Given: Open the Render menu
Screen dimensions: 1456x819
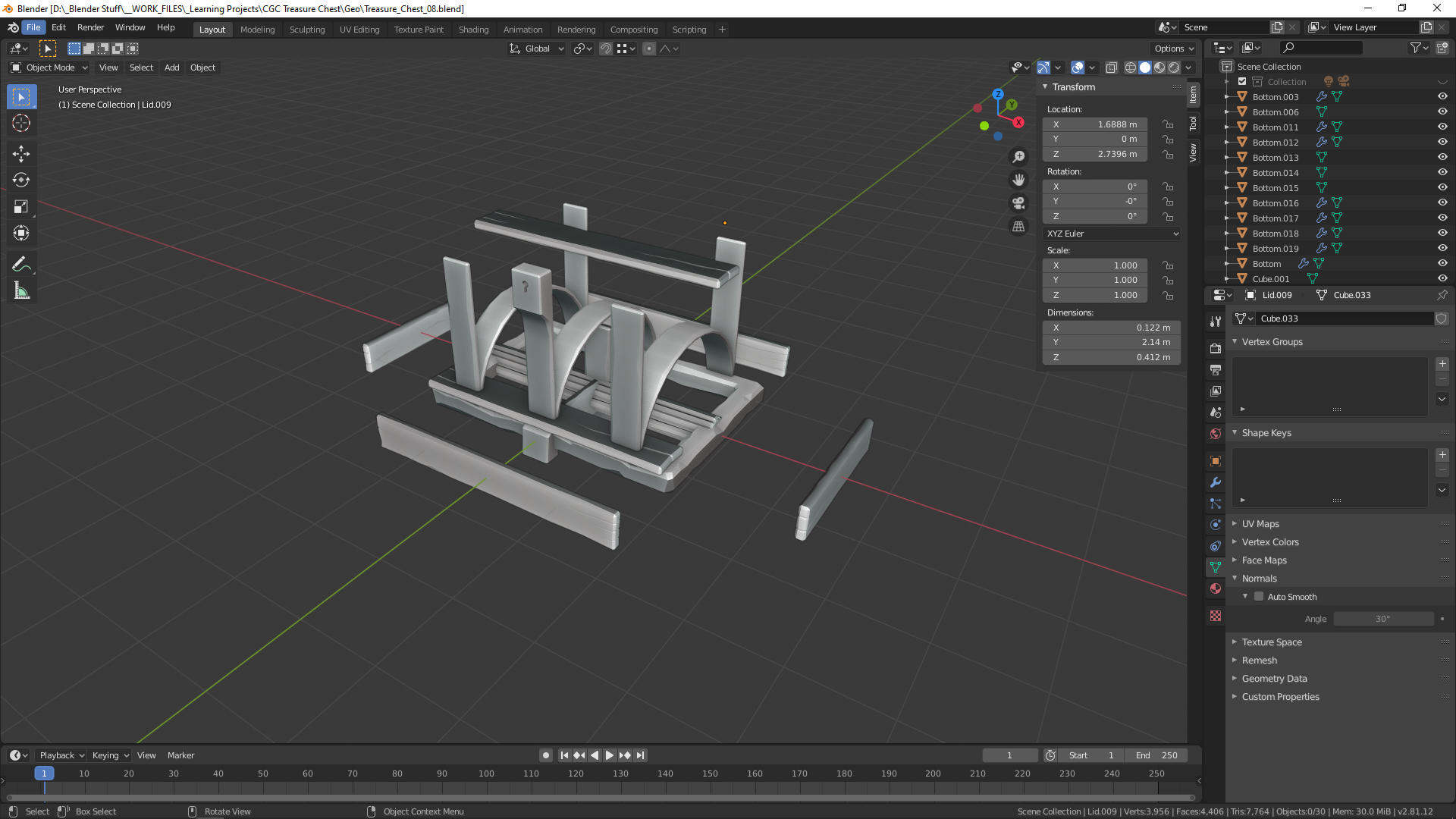Looking at the screenshot, I should [x=90, y=27].
